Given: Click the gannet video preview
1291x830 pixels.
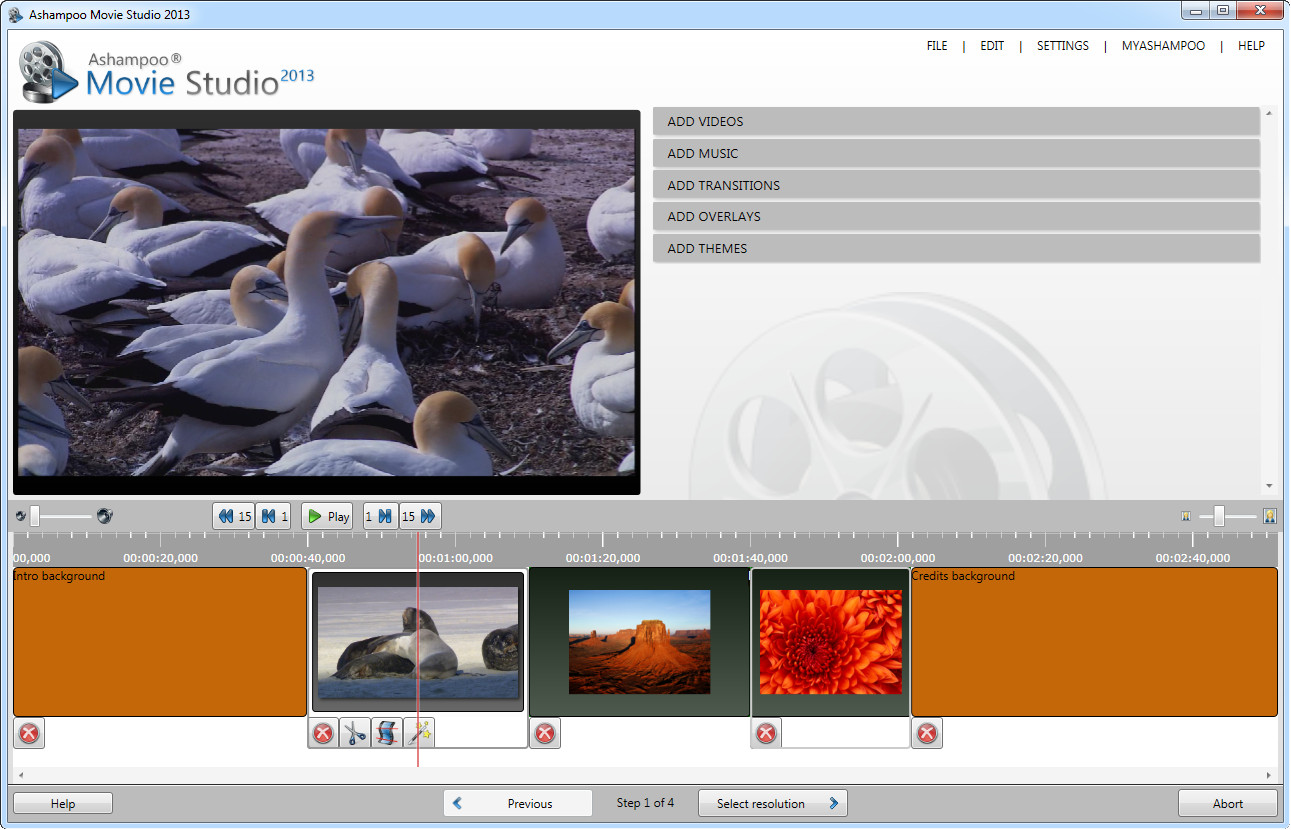Looking at the screenshot, I should (326, 302).
